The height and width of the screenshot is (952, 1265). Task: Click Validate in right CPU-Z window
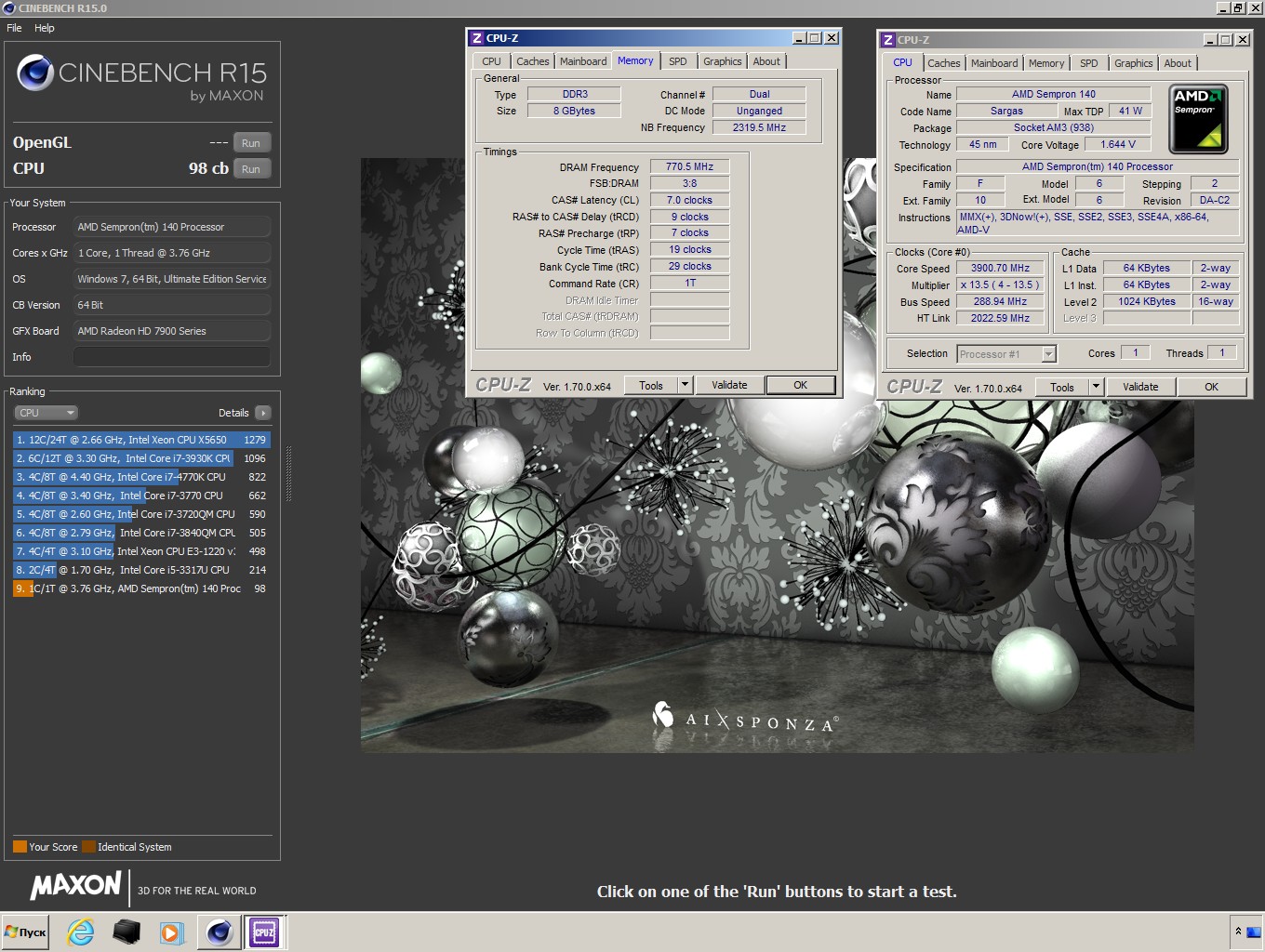tap(1140, 388)
